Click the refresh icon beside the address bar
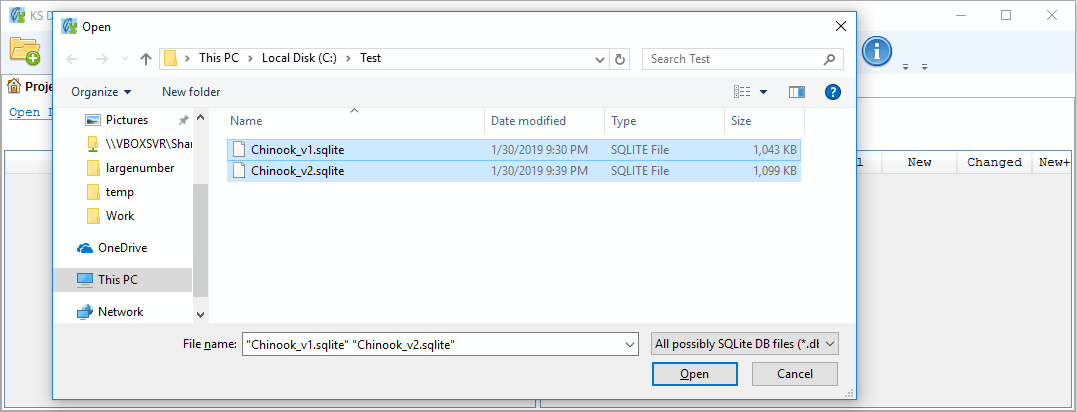Viewport: 1077px width, 412px height. point(620,59)
